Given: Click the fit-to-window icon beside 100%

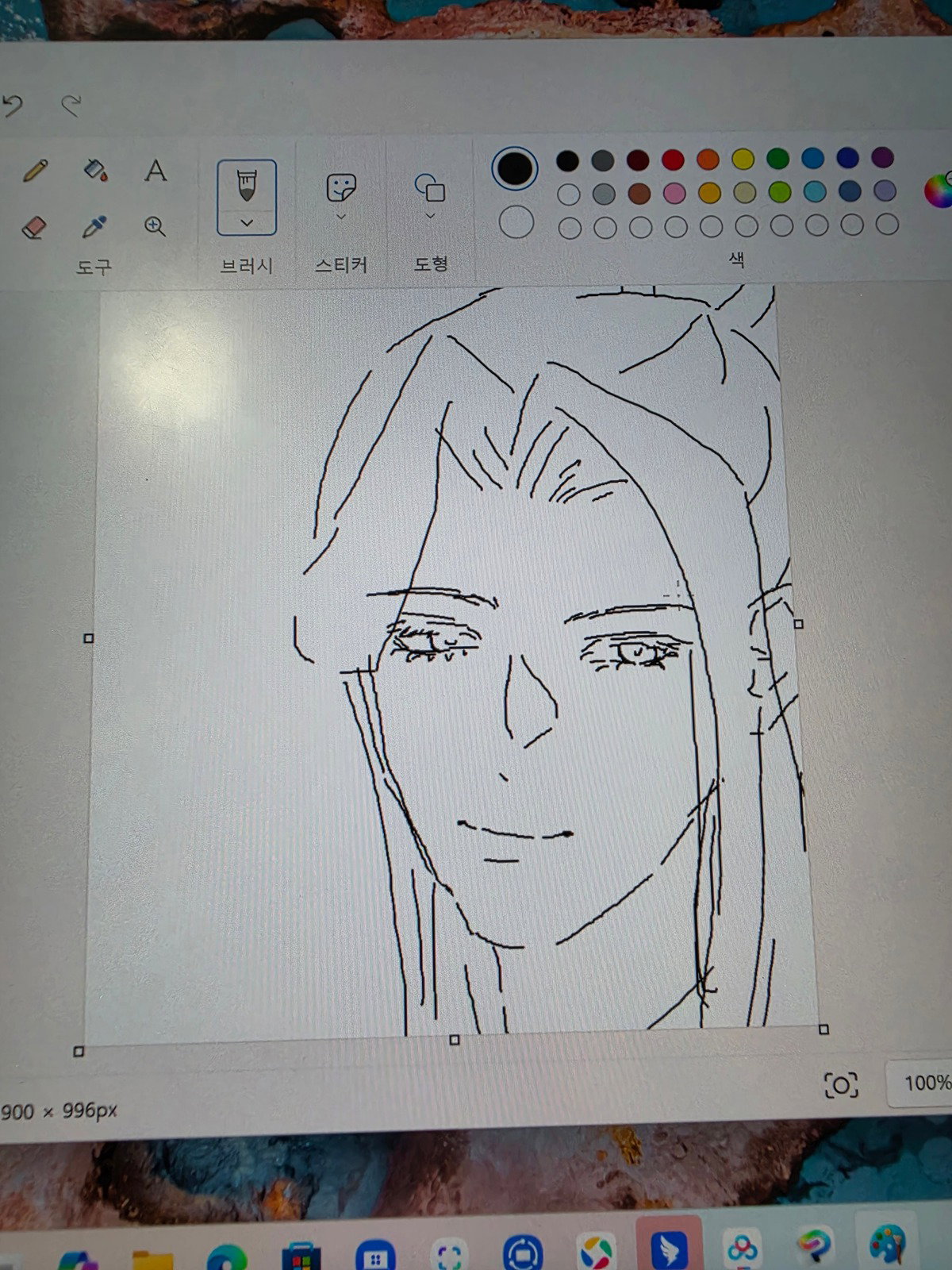Looking at the screenshot, I should 841,1084.
